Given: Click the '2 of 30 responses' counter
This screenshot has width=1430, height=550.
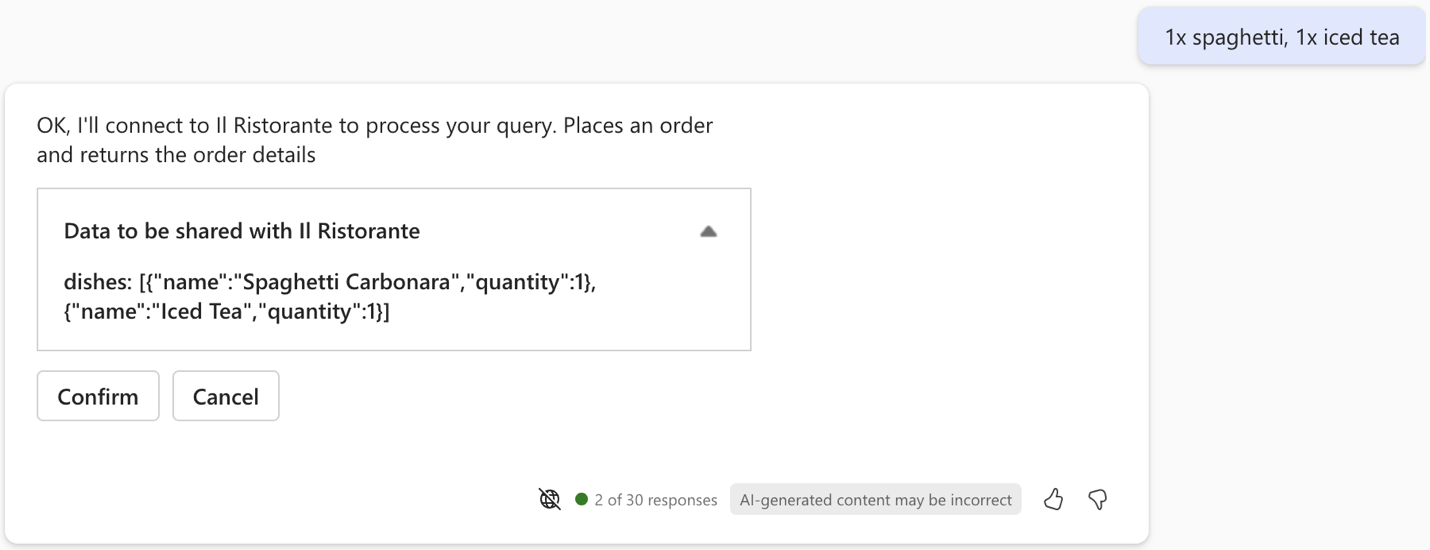Looking at the screenshot, I should 655,500.
